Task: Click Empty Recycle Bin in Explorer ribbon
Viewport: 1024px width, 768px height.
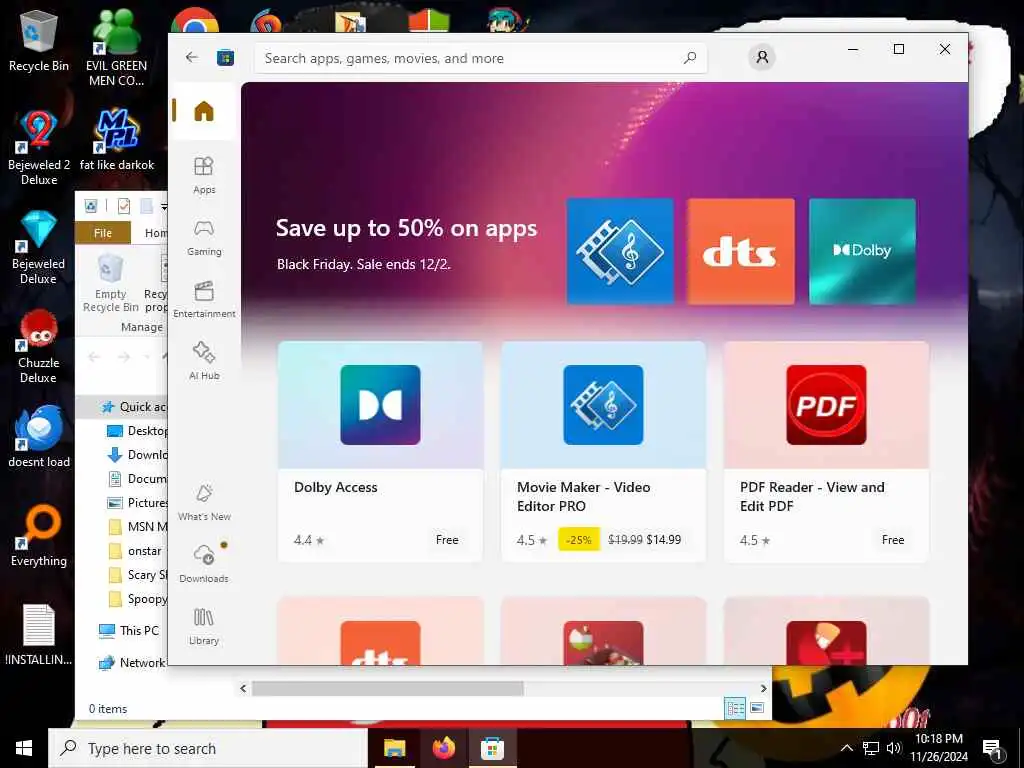Action: click(x=110, y=283)
